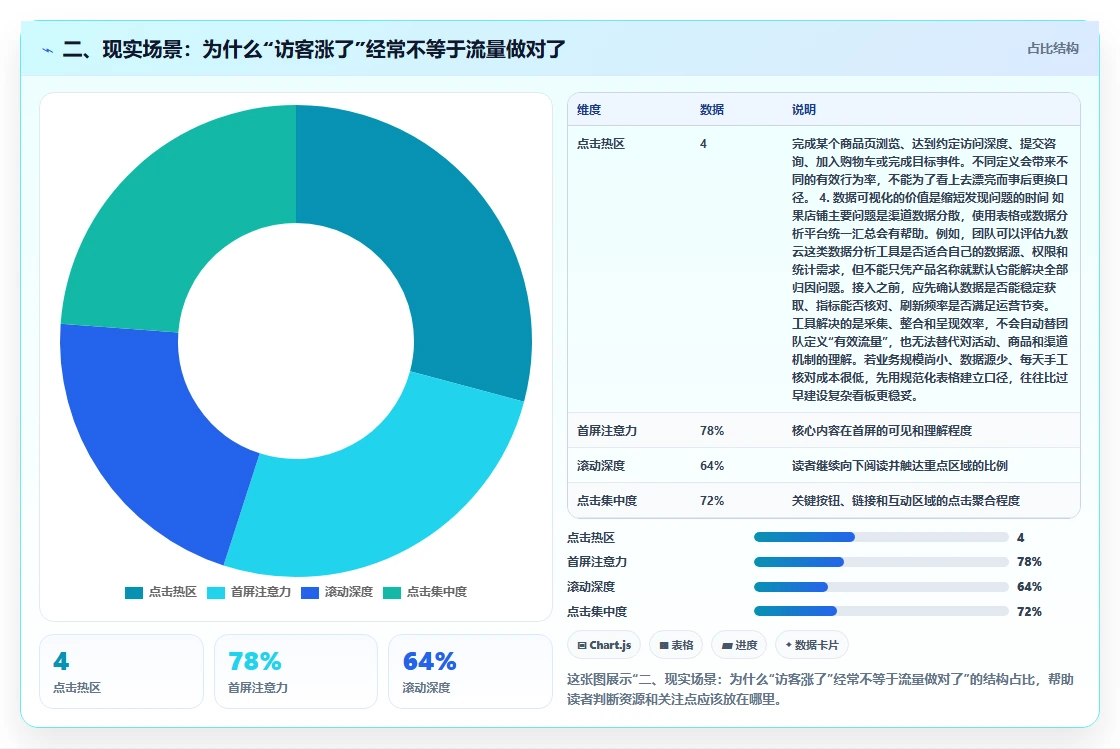Click the 维度 column header

[589, 110]
